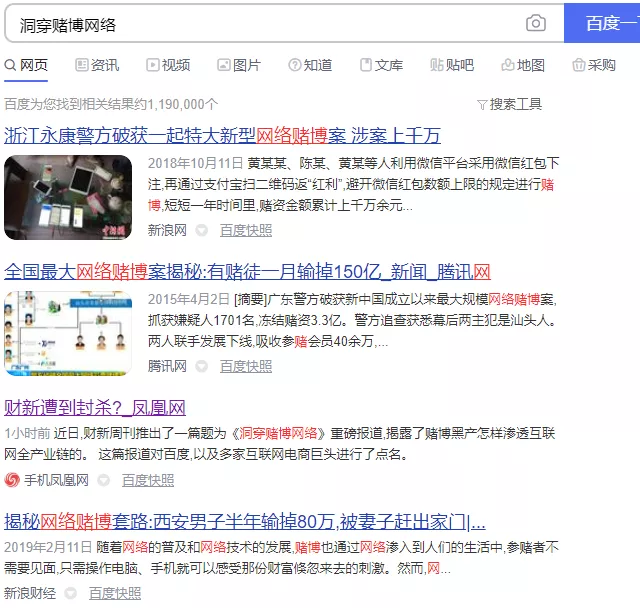Click the date 2018年10月11日 in first result

(196, 164)
